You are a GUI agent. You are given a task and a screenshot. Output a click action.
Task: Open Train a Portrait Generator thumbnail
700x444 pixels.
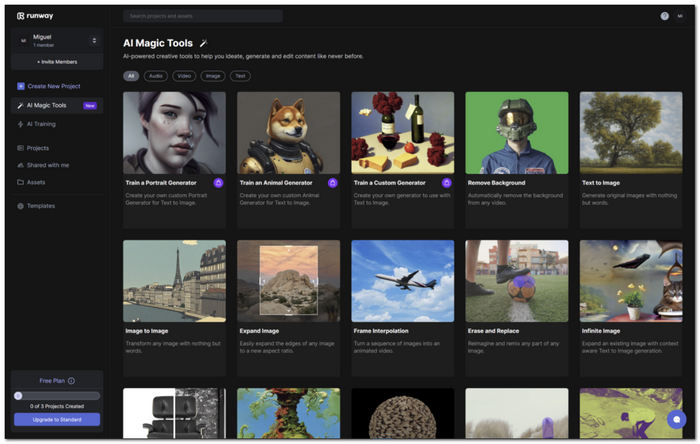pyautogui.click(x=175, y=133)
